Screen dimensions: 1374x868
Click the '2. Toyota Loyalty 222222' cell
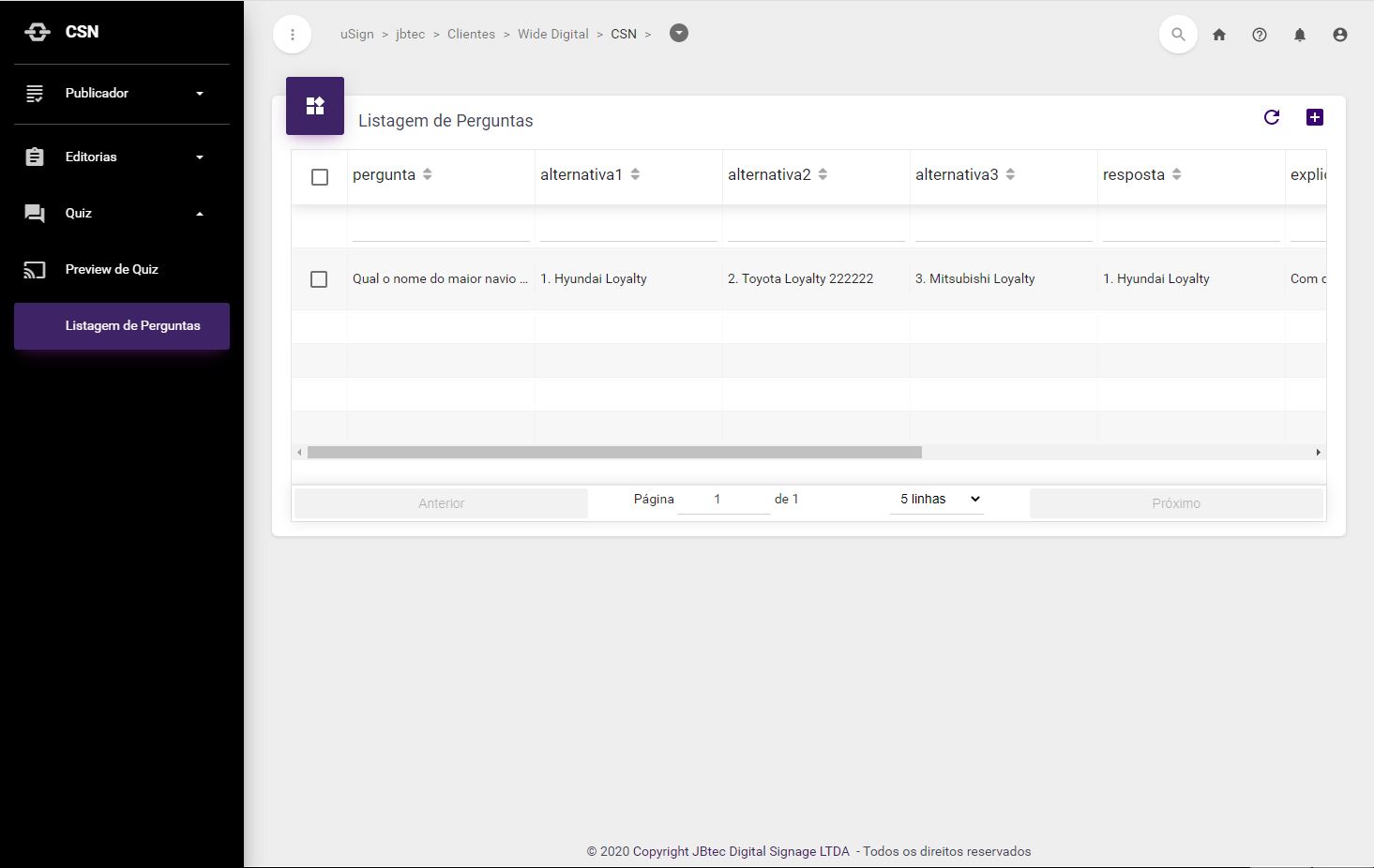[816, 278]
